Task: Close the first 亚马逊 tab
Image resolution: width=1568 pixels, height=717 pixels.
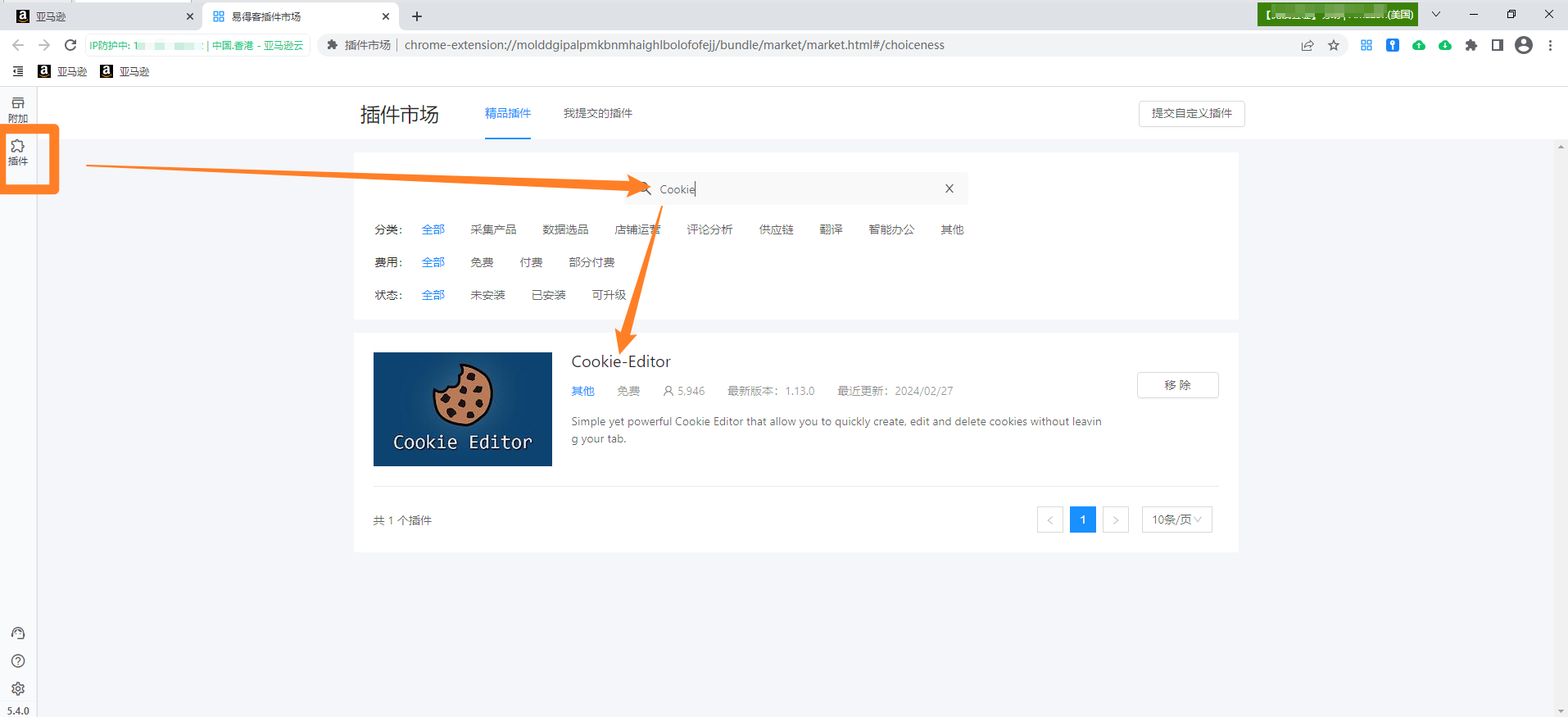Action: point(190,16)
